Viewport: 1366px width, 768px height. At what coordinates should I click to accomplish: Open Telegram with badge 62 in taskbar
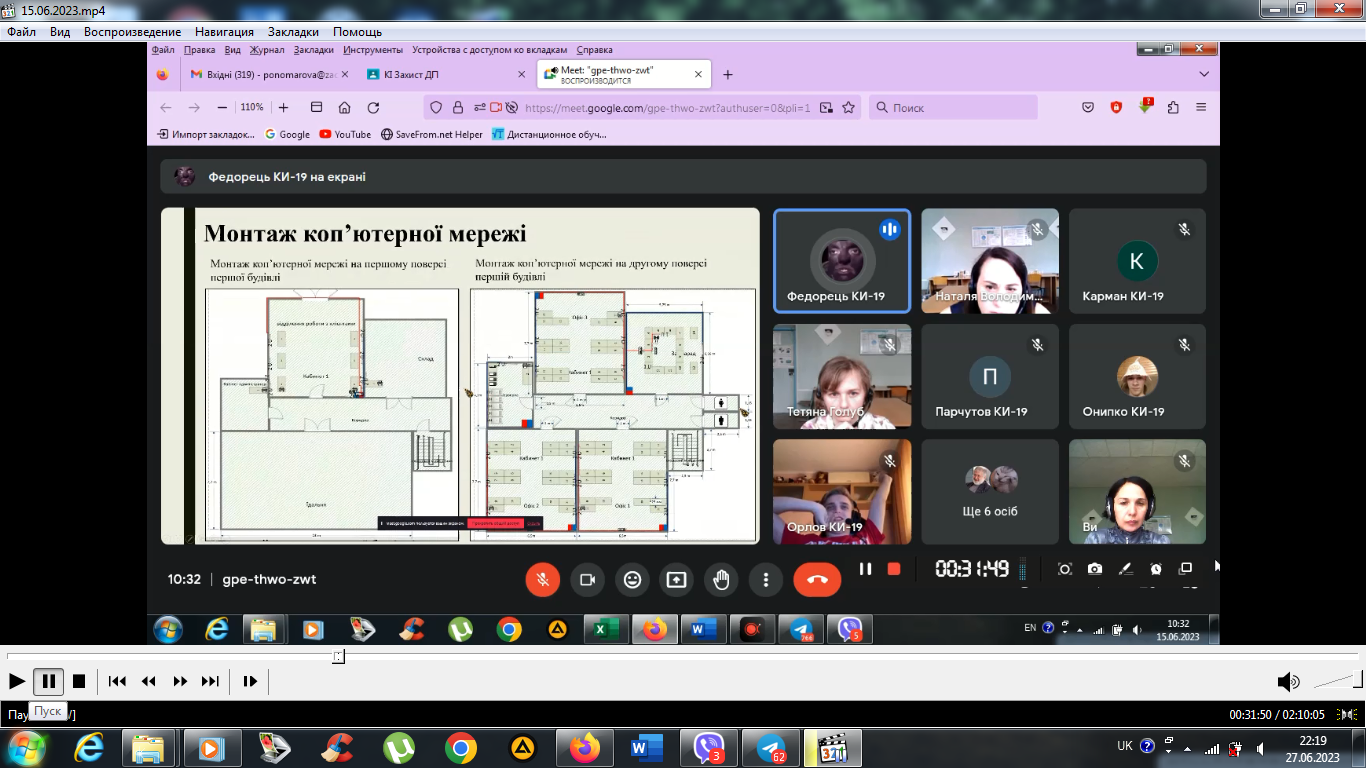771,748
